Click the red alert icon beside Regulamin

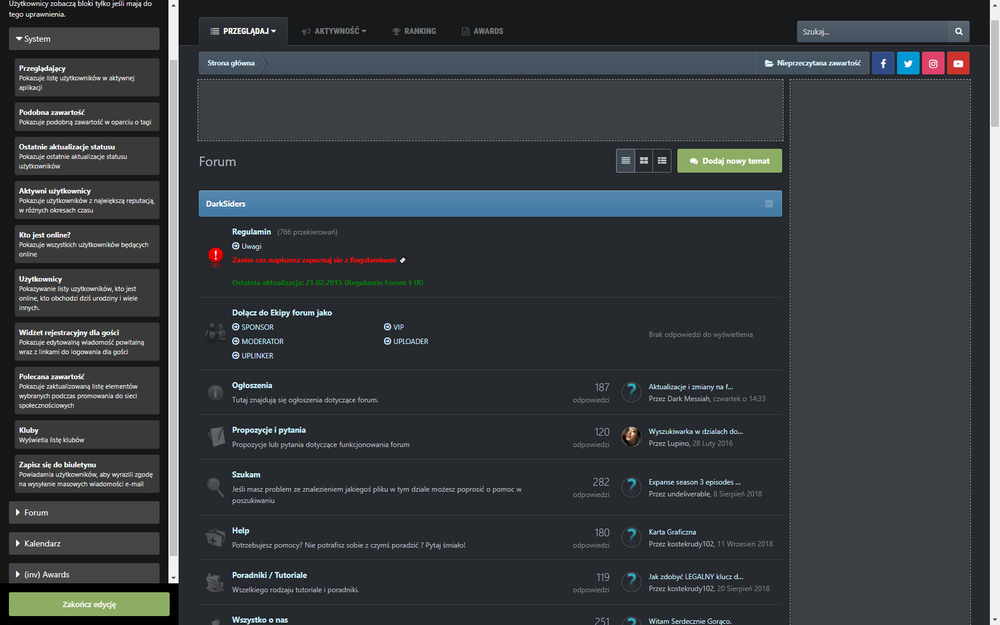click(215, 256)
